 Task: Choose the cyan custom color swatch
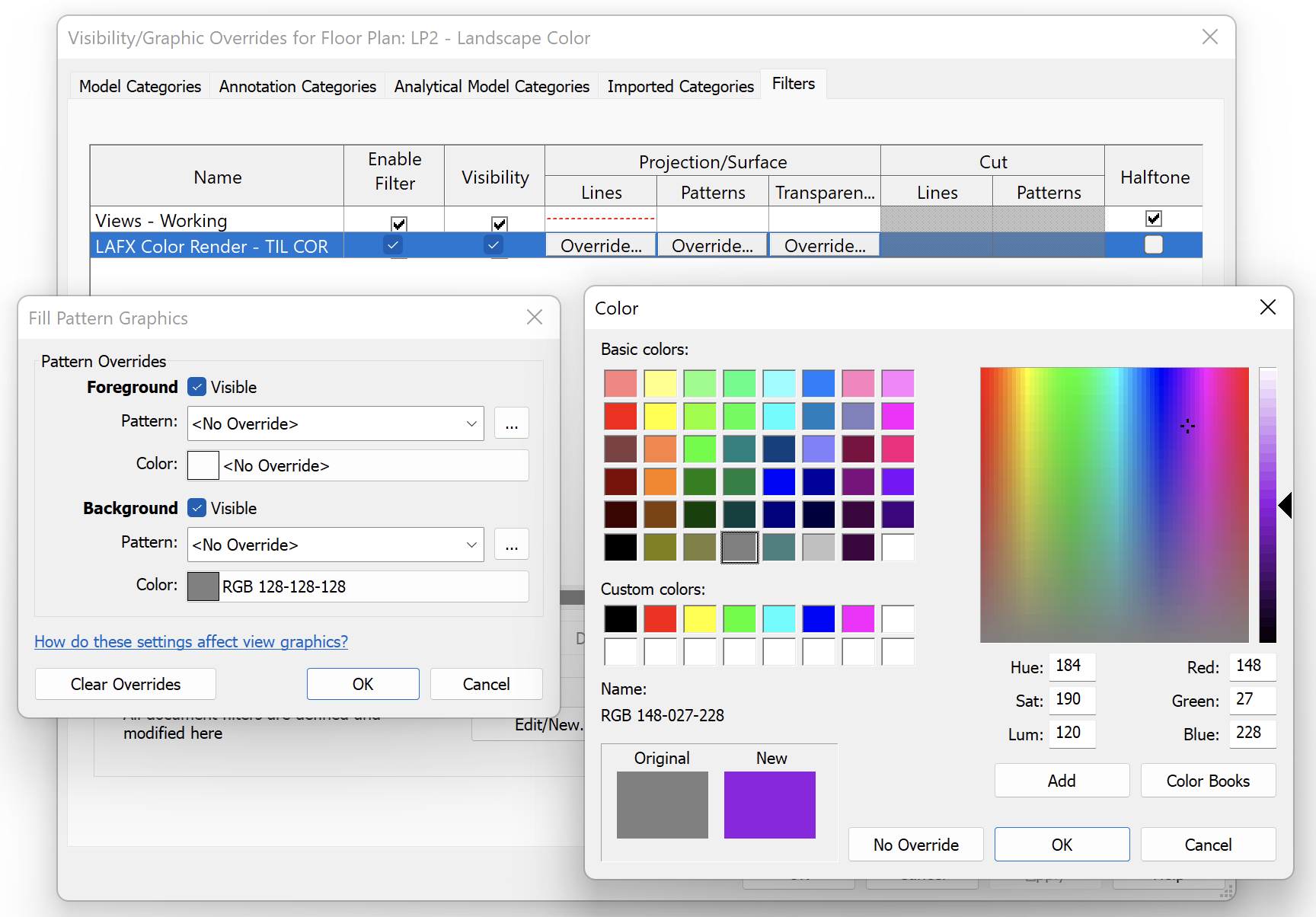coord(779,618)
